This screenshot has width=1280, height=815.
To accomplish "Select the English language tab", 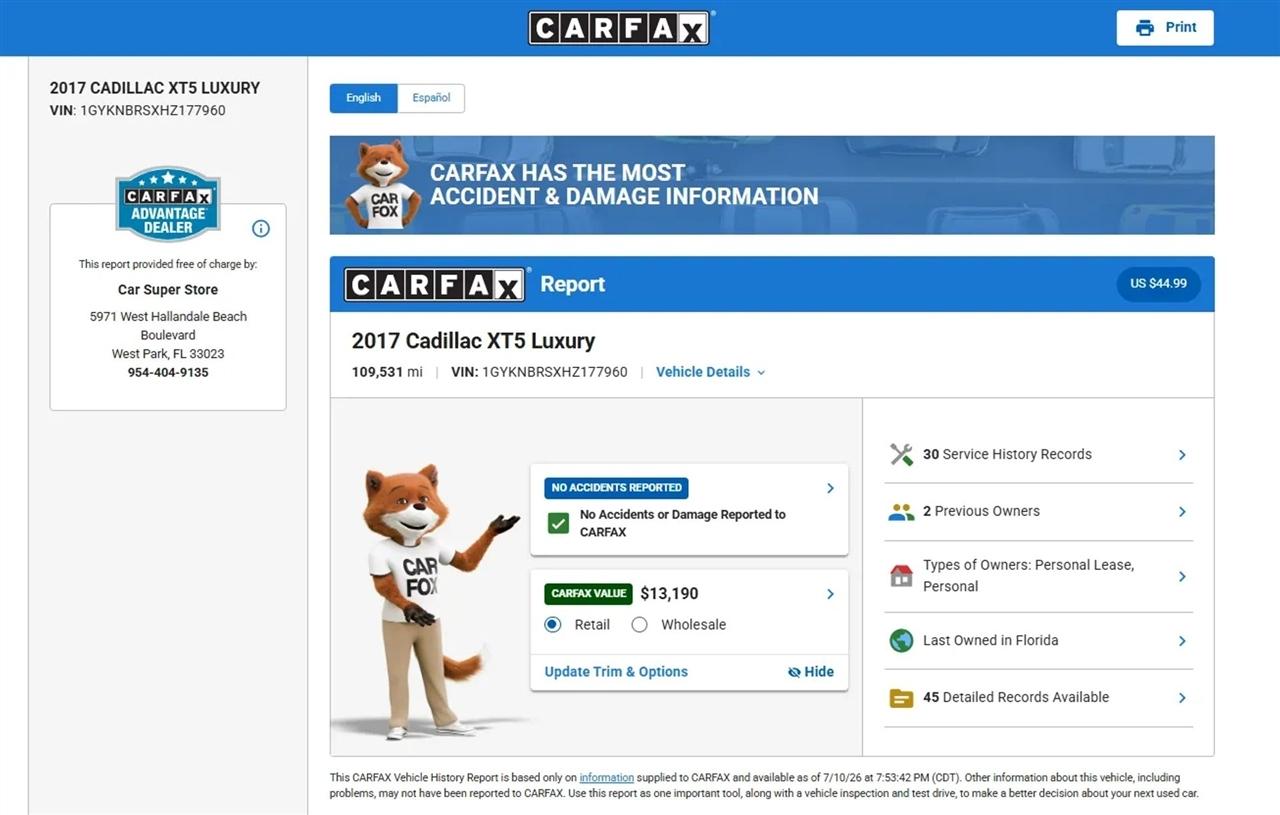I will point(364,98).
